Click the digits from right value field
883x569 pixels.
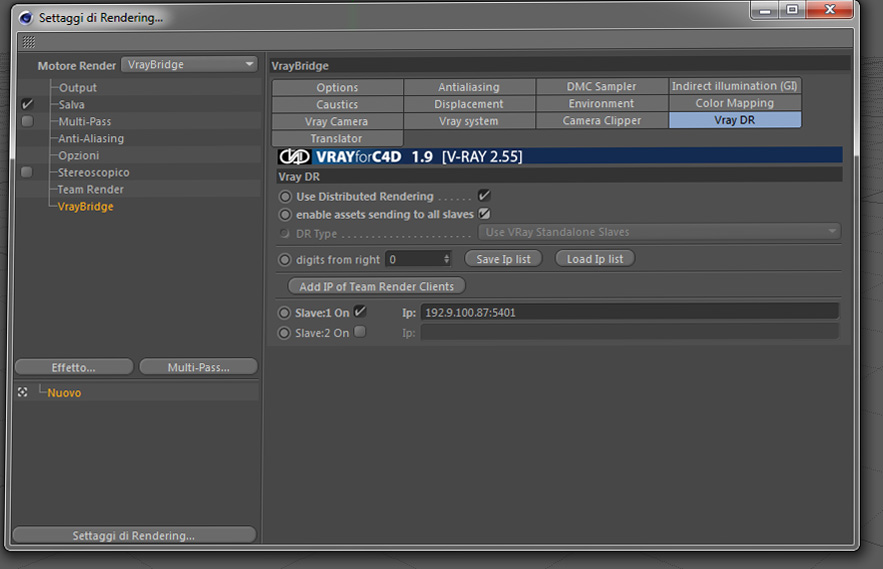click(414, 259)
